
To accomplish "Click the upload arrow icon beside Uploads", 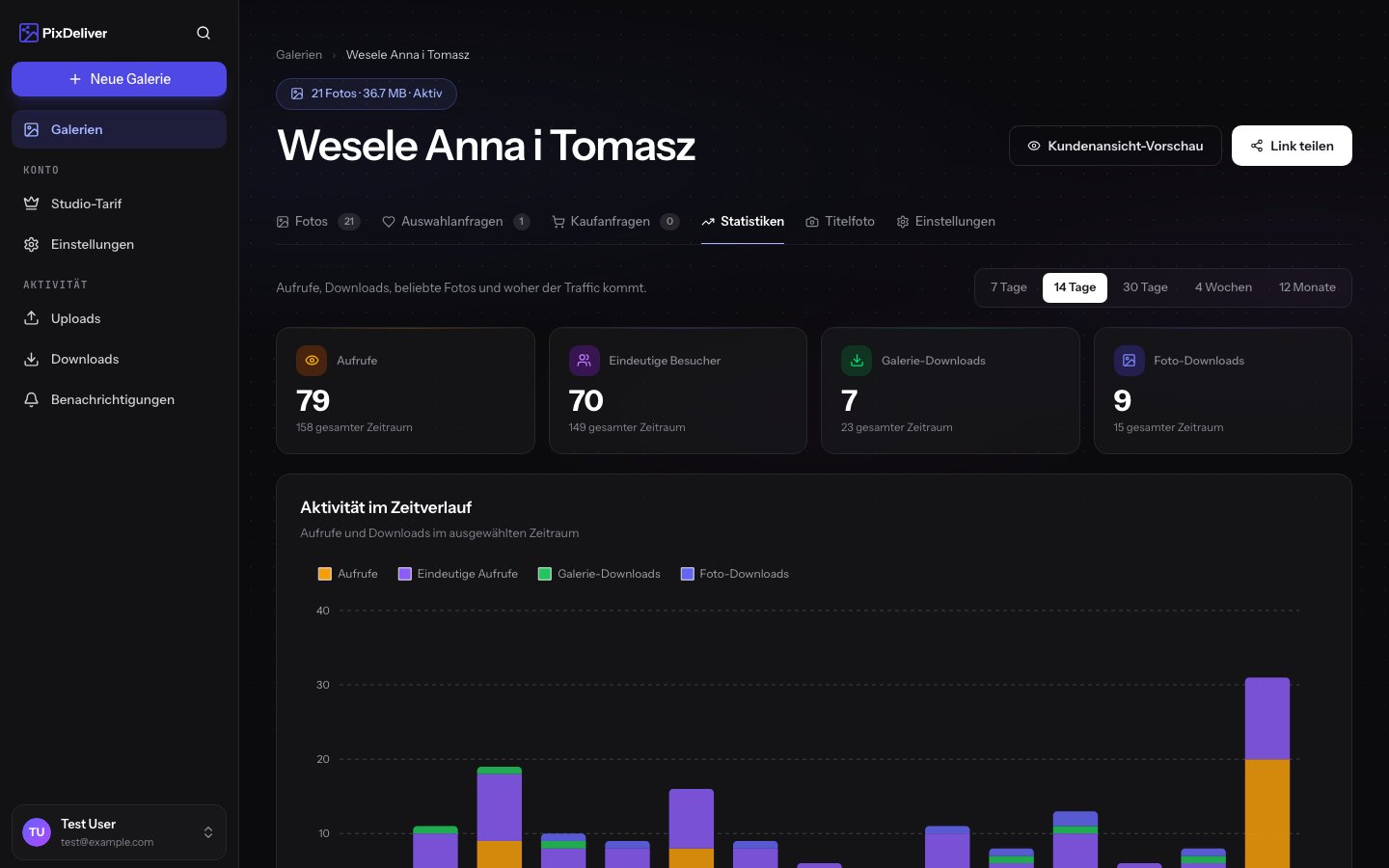I will point(32,318).
